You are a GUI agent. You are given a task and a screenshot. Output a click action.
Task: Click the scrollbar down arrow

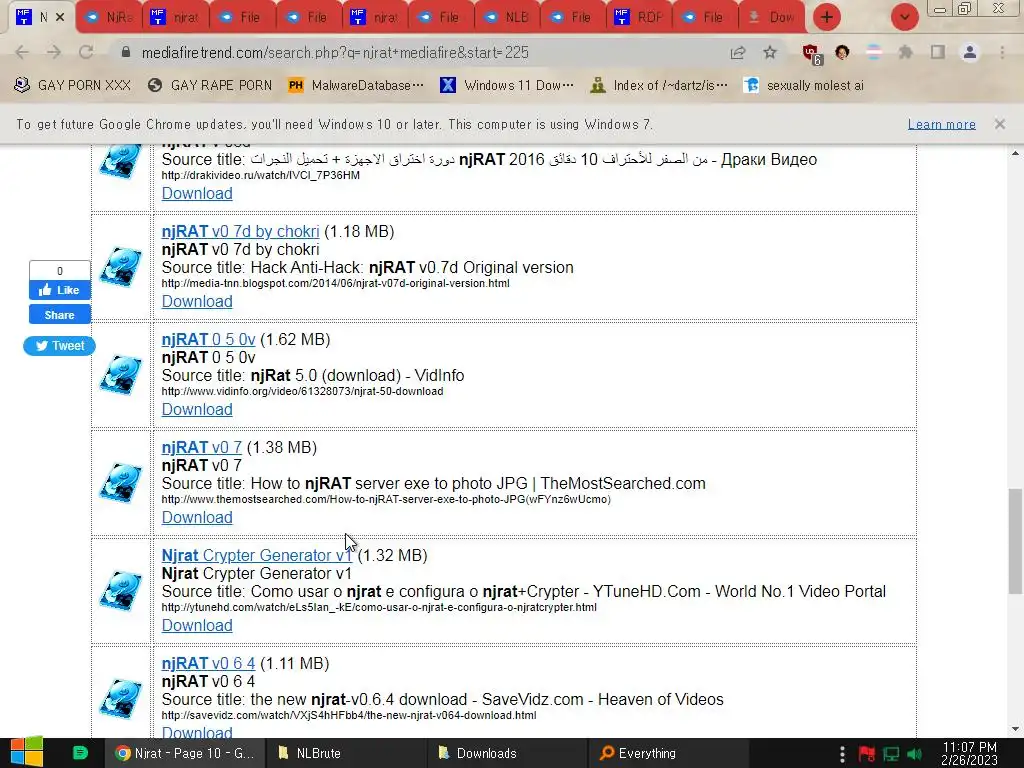pyautogui.click(x=1014, y=729)
